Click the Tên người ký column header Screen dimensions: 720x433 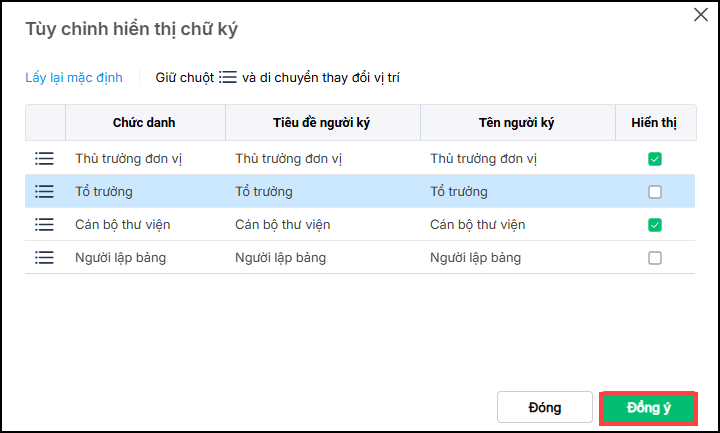tap(517, 123)
